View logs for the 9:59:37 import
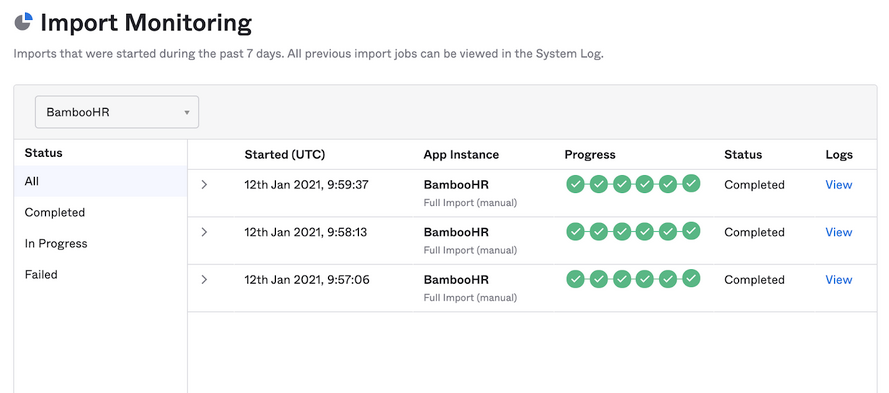889x393 pixels. 839,185
